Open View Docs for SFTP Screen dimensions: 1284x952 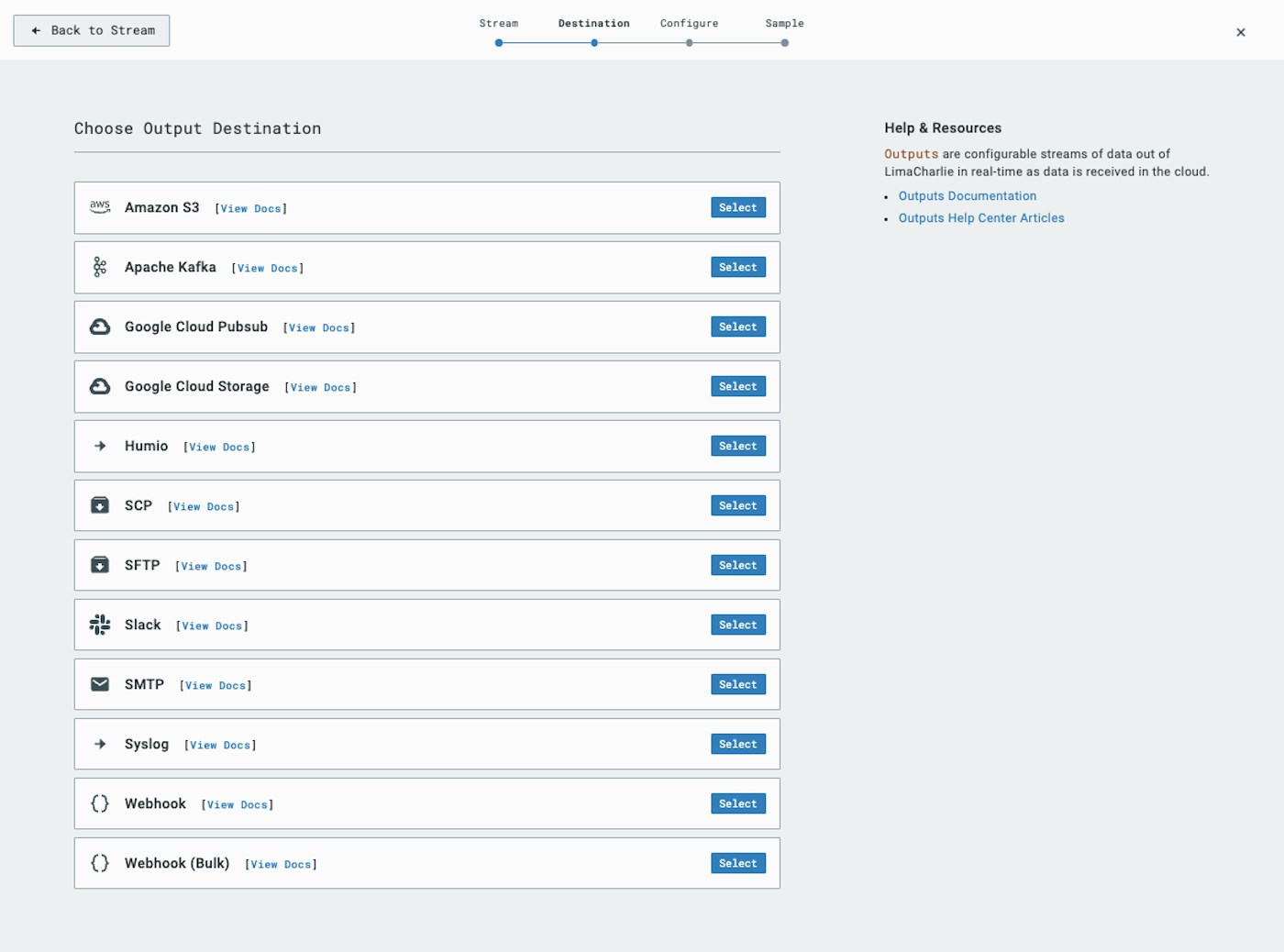point(212,567)
